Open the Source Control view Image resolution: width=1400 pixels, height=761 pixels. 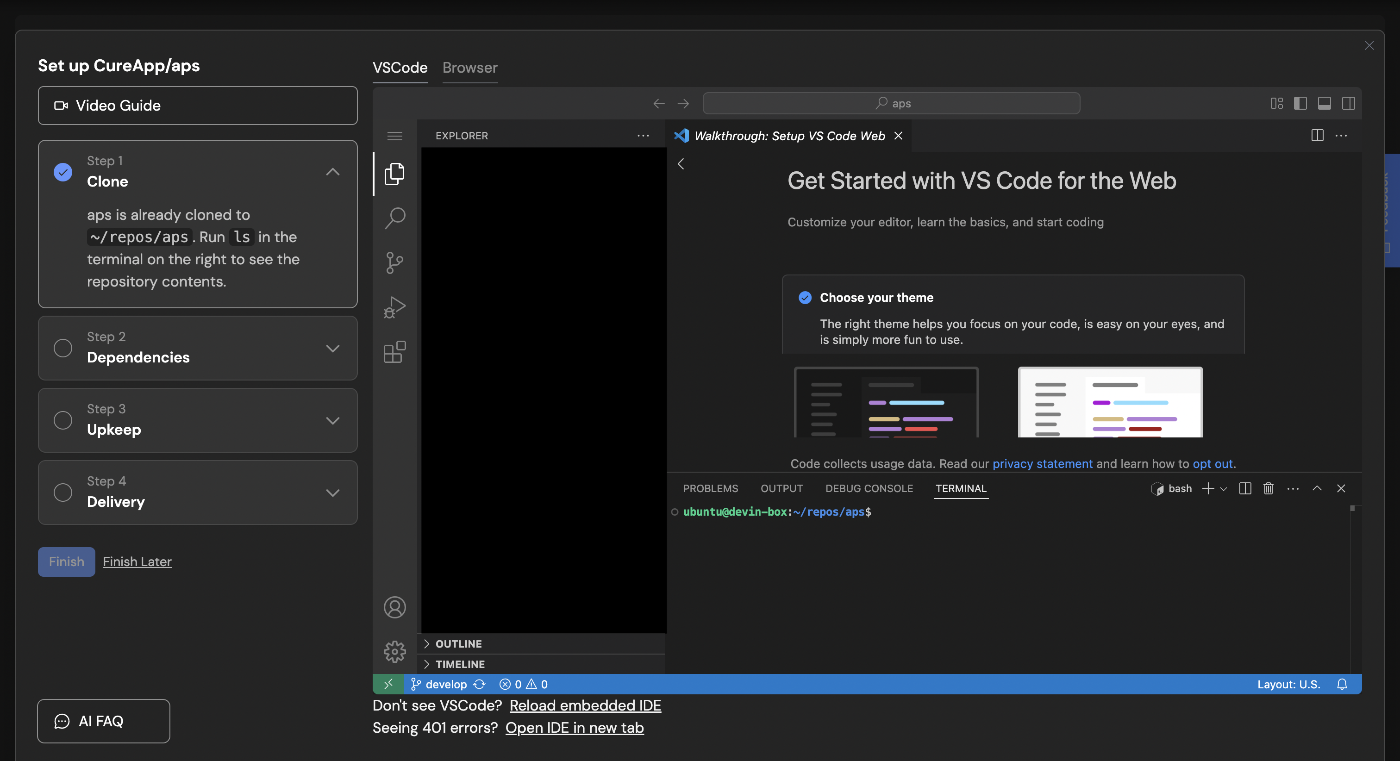(395, 263)
